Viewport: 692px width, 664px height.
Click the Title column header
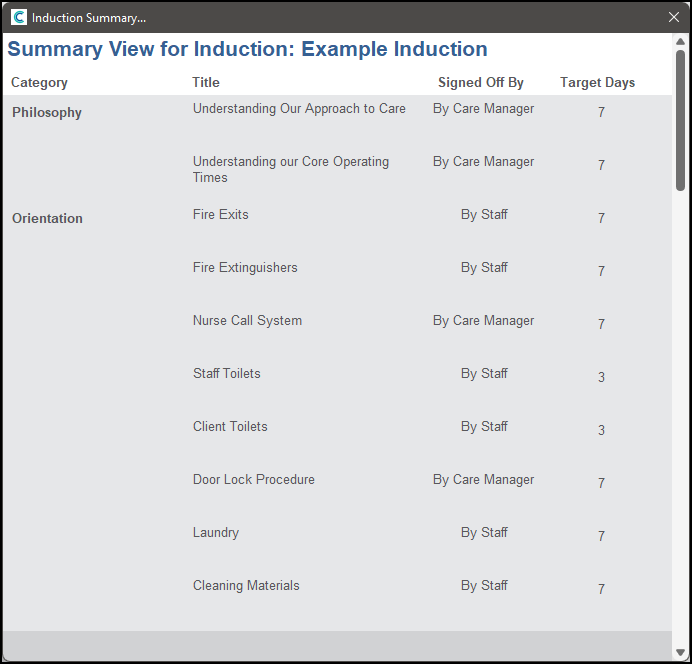tap(206, 83)
